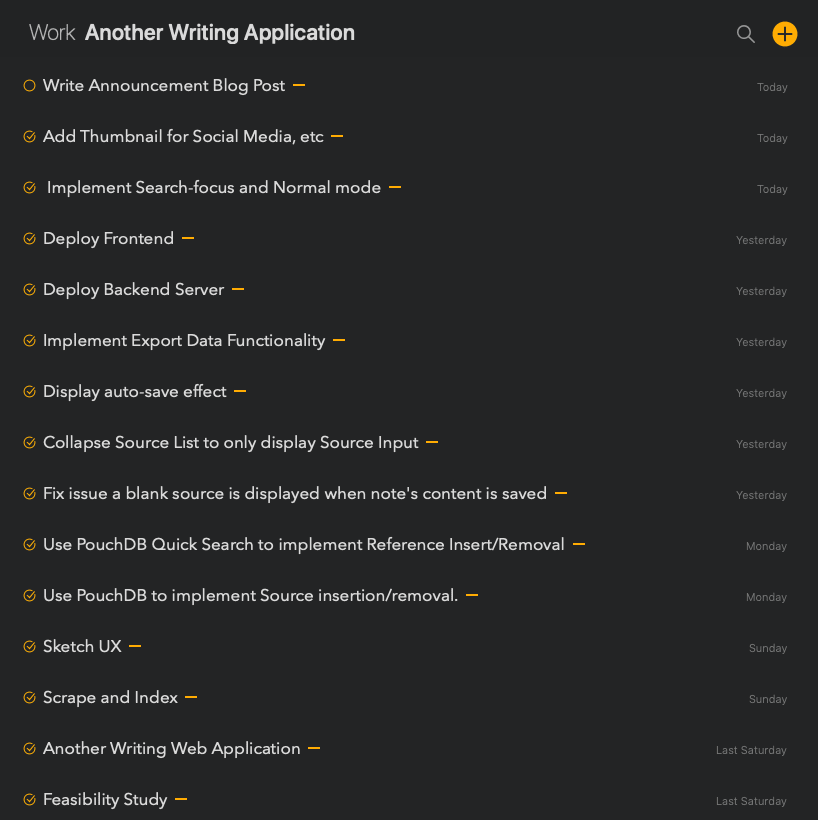Check off Write Announcement Blog Post
Image resolution: width=818 pixels, height=820 pixels.
(30, 85)
